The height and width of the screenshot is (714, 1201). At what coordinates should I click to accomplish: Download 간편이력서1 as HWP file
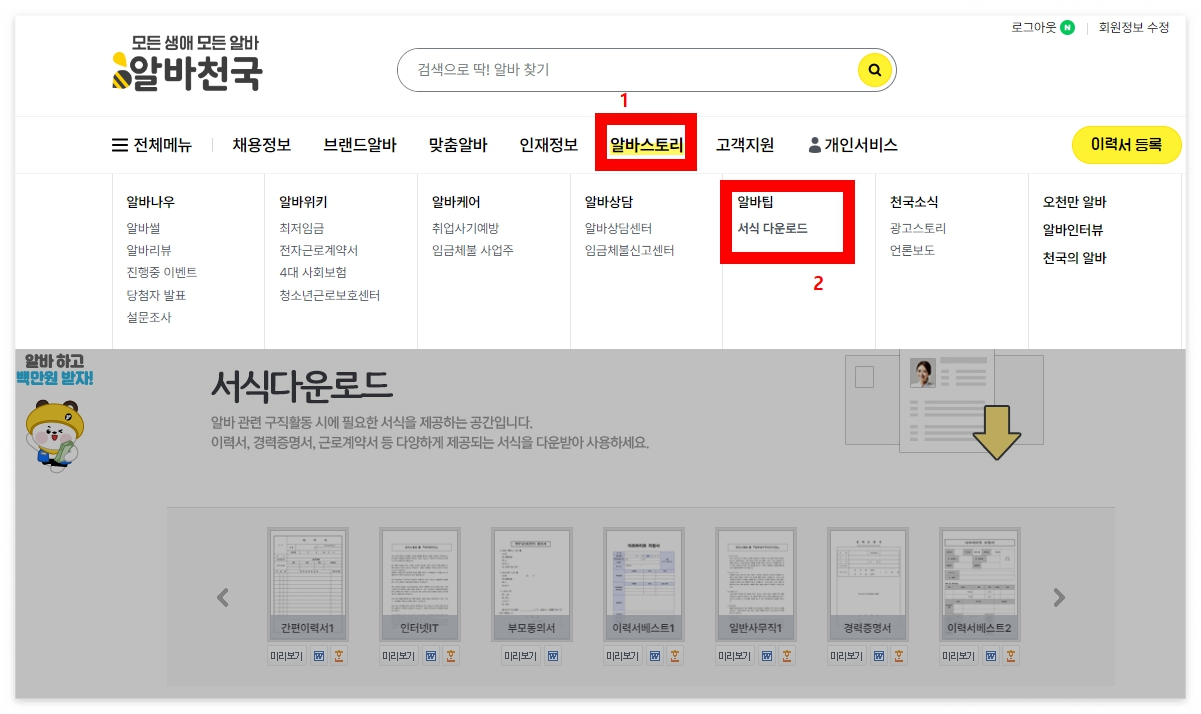pyautogui.click(x=339, y=656)
